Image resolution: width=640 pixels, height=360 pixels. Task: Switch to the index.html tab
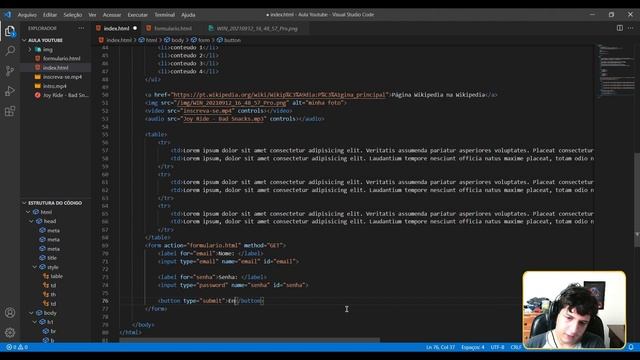click(116, 29)
